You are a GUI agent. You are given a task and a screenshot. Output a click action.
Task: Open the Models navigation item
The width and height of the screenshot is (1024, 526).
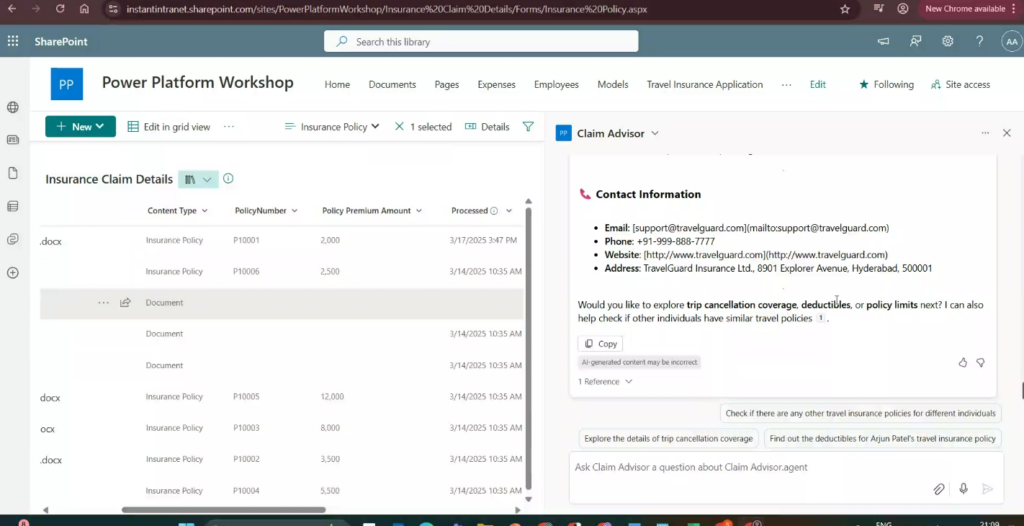[613, 84]
